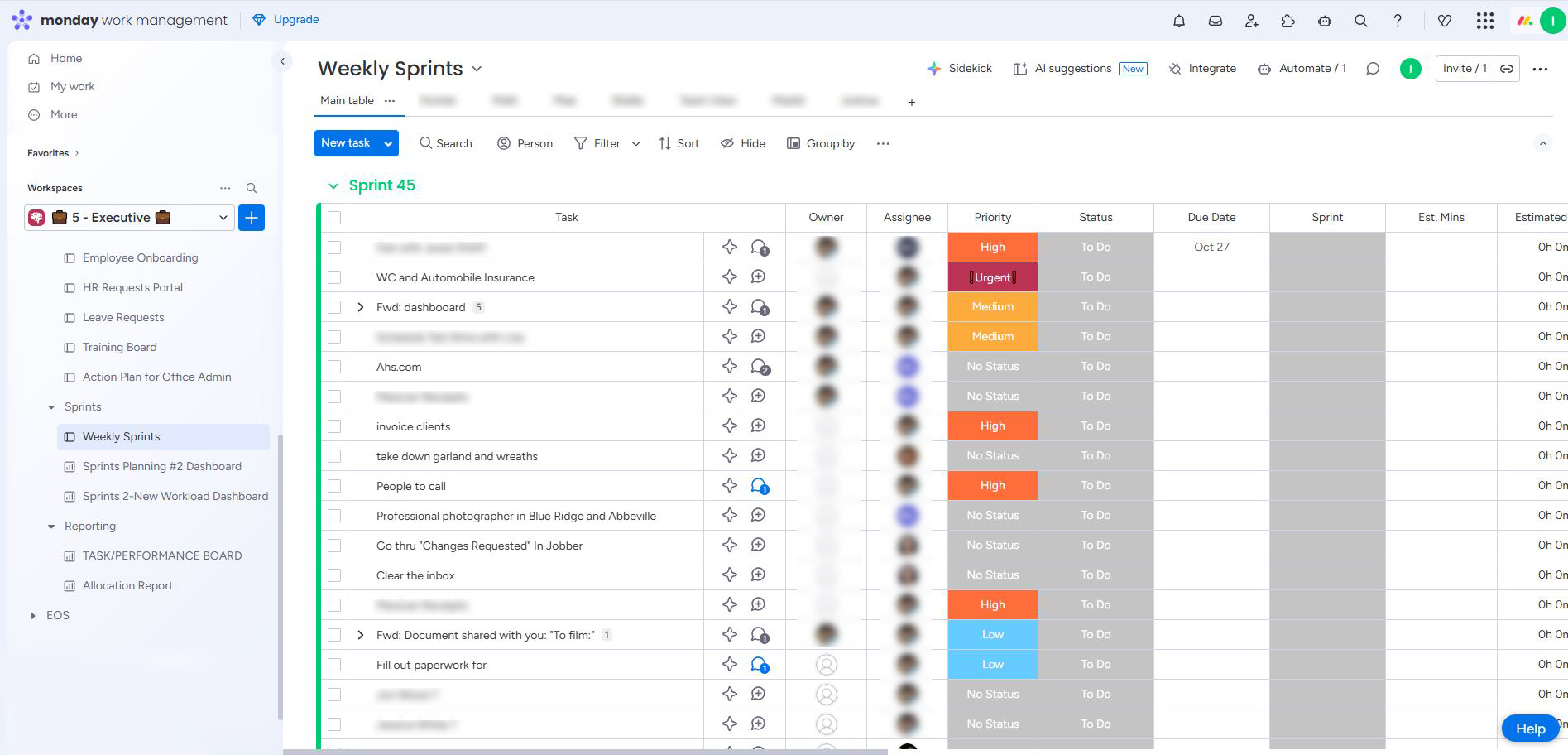The width and height of the screenshot is (1568, 755).
Task: Open Sprints Planning #2 Dashboard in sidebar
Action: [x=162, y=467]
